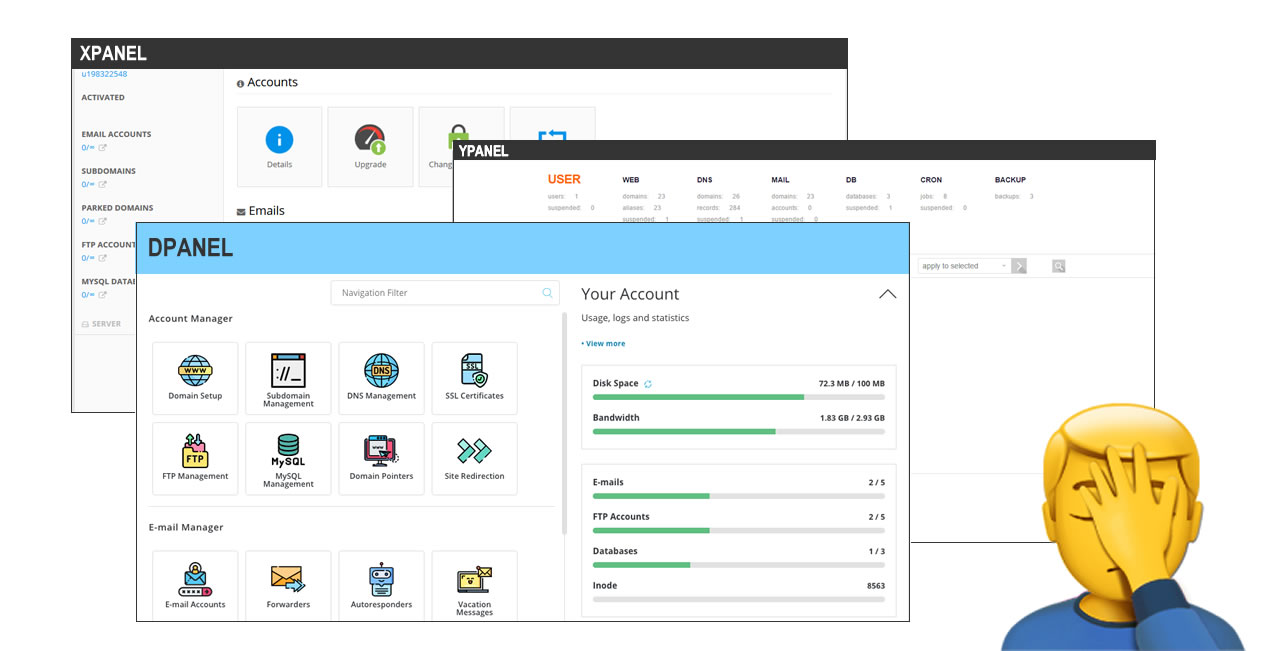1287x651 pixels.
Task: Select the USER tab in YPANEL
Action: [564, 179]
